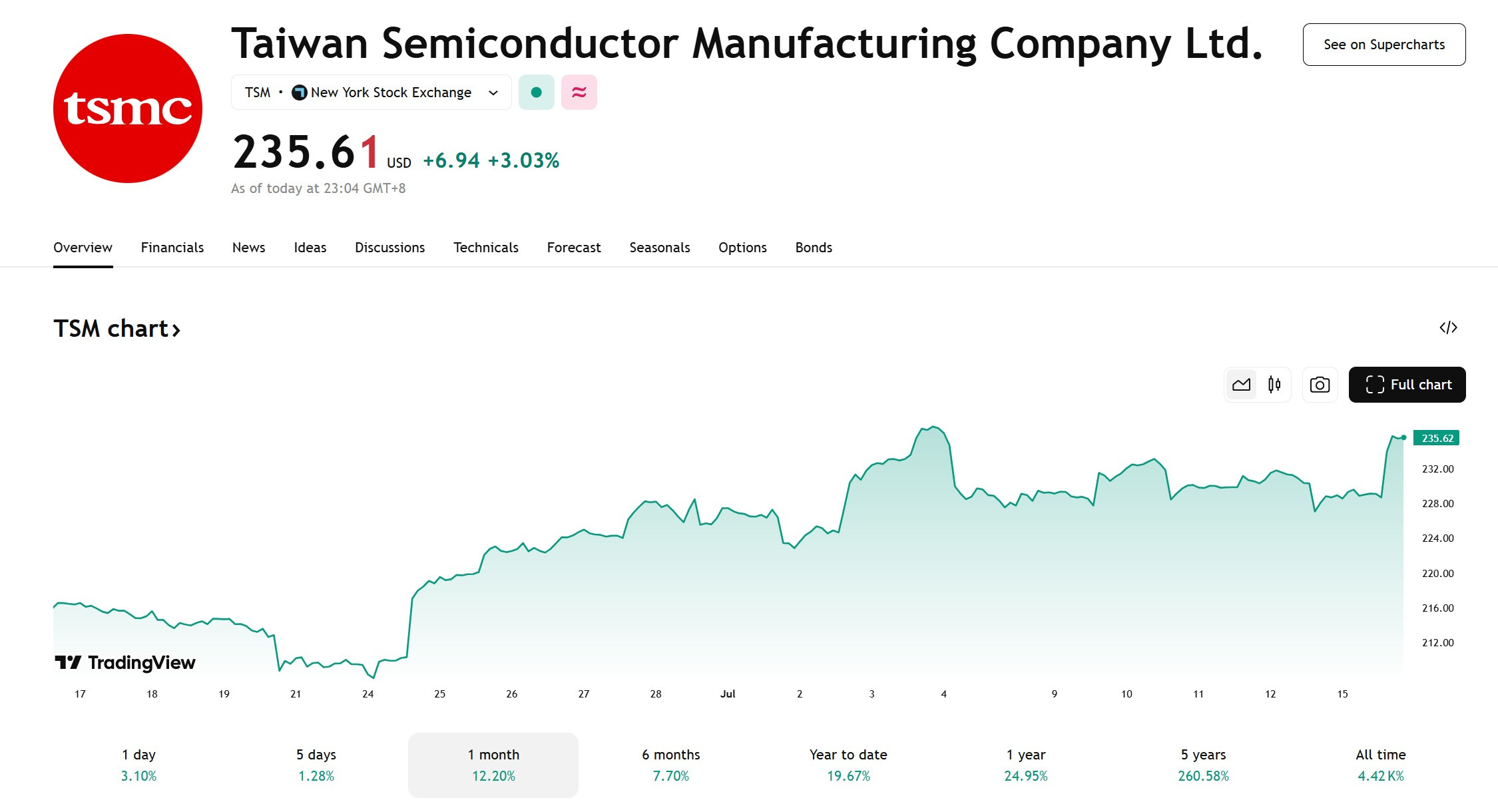Screen dimensions: 1498x812
Task: Switch to the Technicals tab
Action: click(x=486, y=248)
